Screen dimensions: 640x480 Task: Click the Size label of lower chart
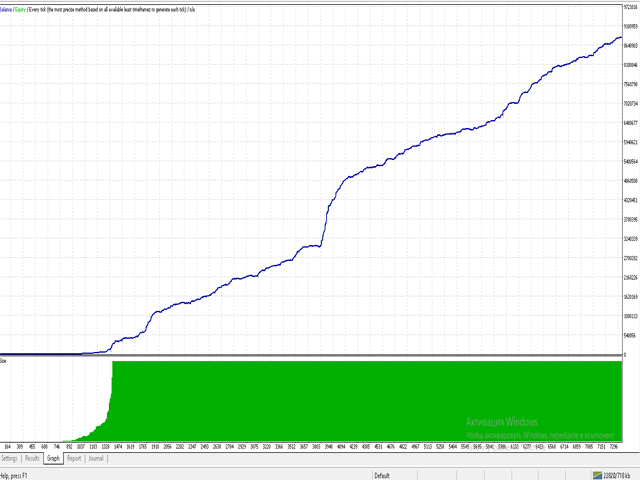4,359
